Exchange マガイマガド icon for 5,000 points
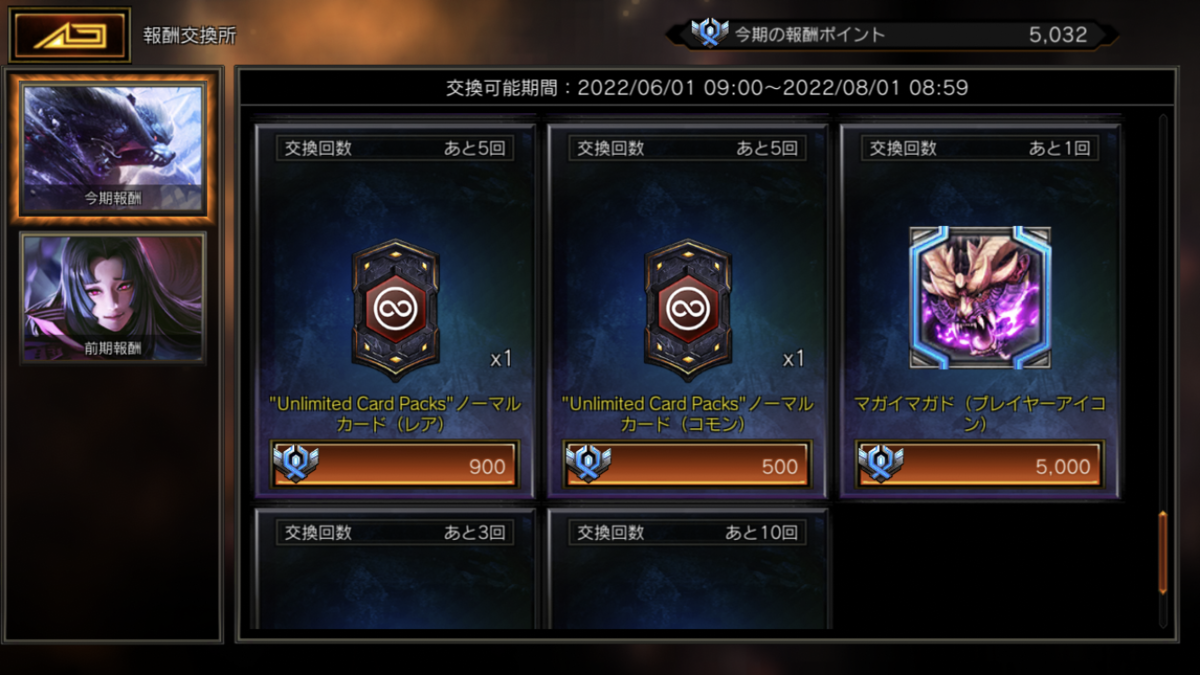Viewport: 1200px width, 675px height. point(980,465)
